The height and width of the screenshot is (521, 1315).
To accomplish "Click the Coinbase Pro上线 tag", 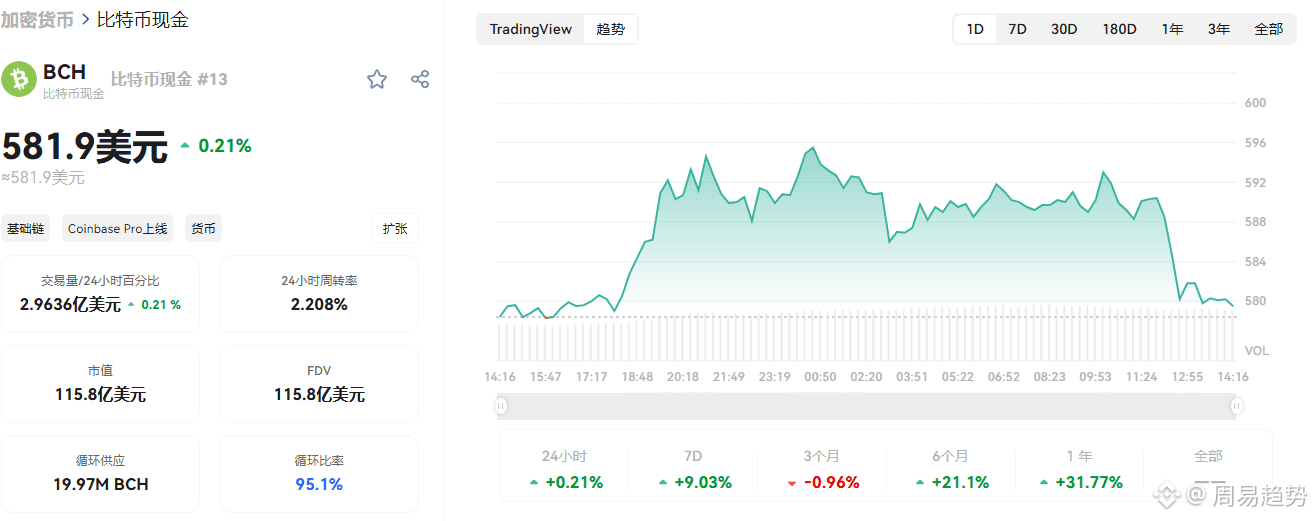I will [117, 228].
